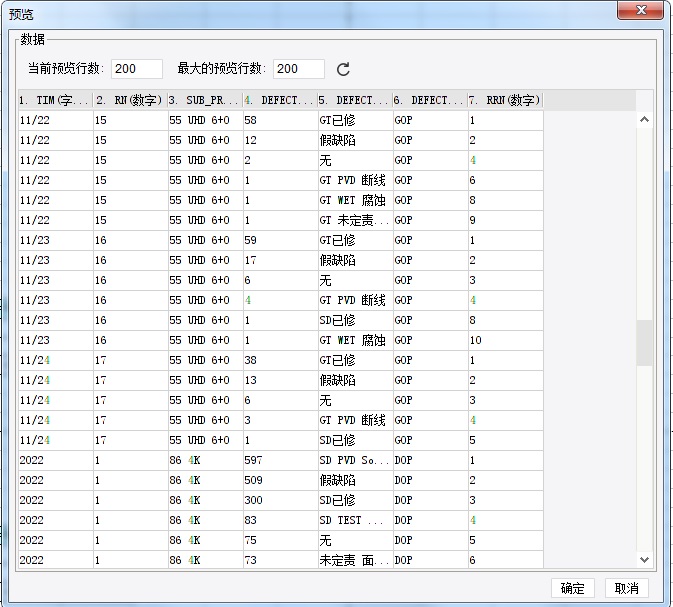This screenshot has width=673, height=607.
Task: Click GT WET 腐蚀 cell in RRN 10 row
Action: [355, 340]
